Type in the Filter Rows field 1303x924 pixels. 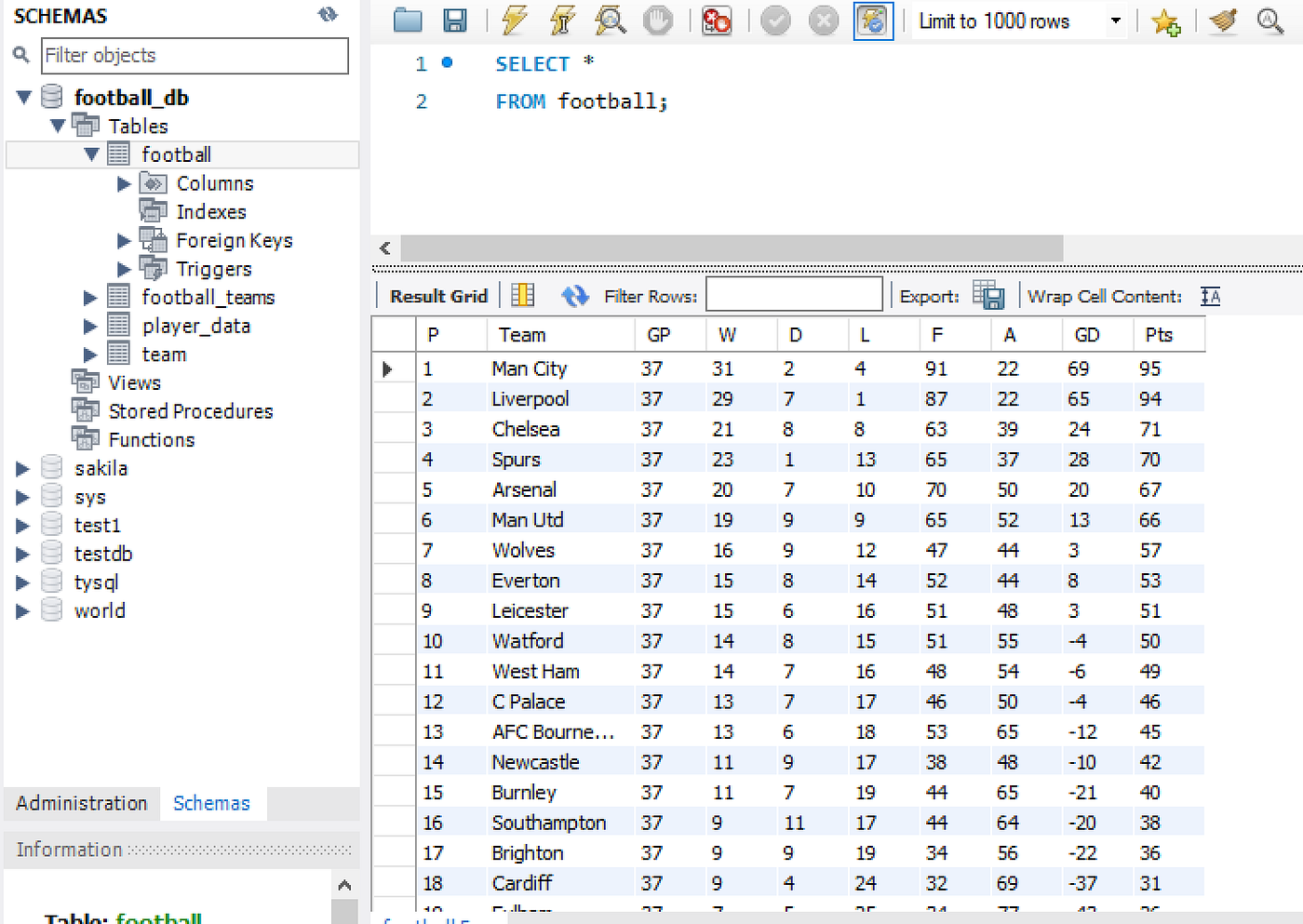click(793, 293)
